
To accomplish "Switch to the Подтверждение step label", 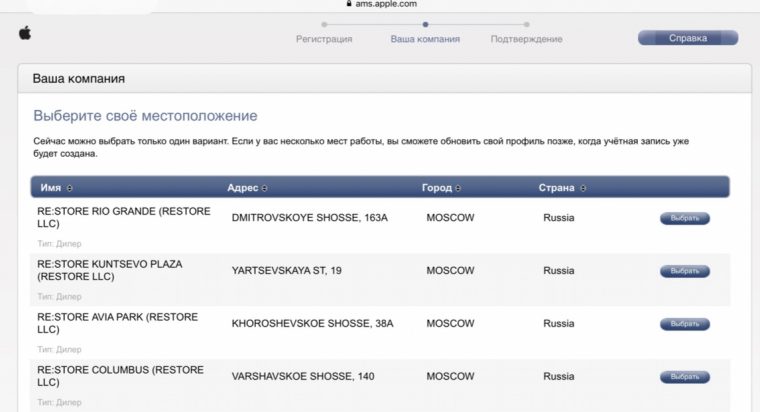I will (526, 39).
